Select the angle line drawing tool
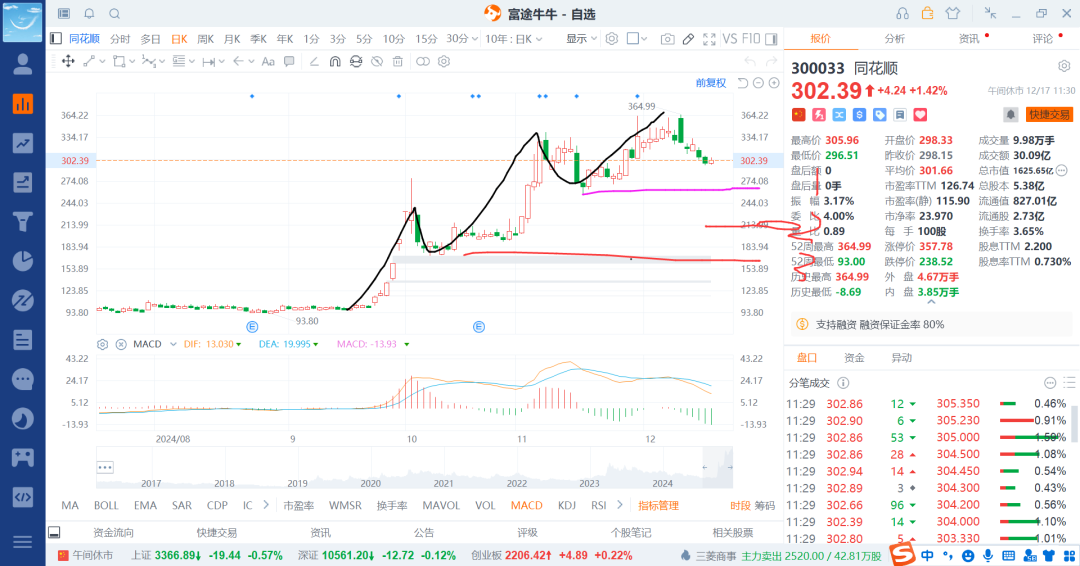Image resolution: width=1080 pixels, height=566 pixels. point(314,61)
